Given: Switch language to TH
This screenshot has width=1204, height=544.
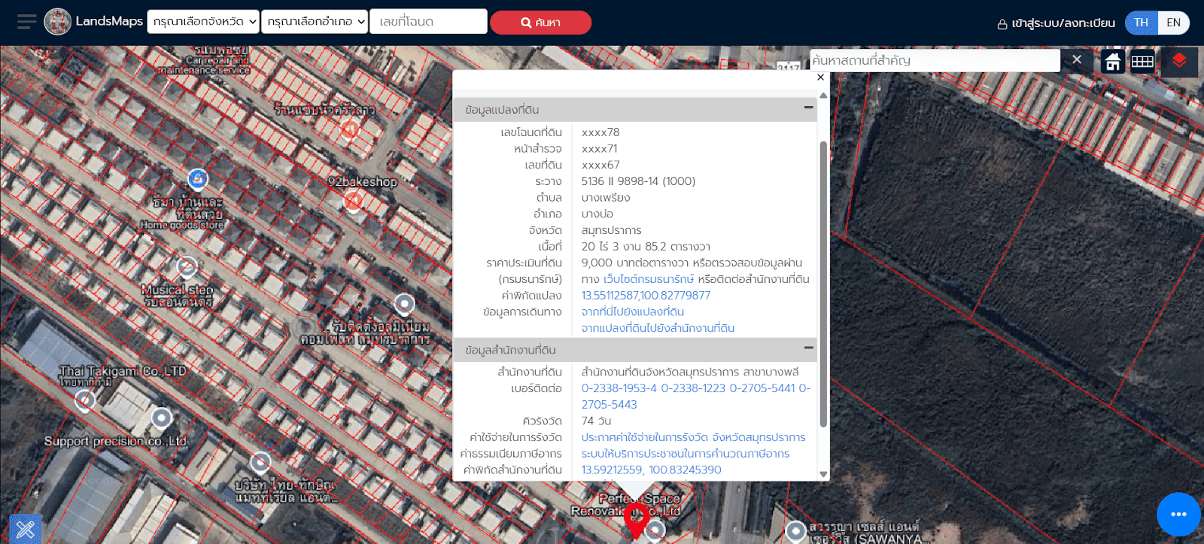Looking at the screenshot, I should tap(1141, 23).
